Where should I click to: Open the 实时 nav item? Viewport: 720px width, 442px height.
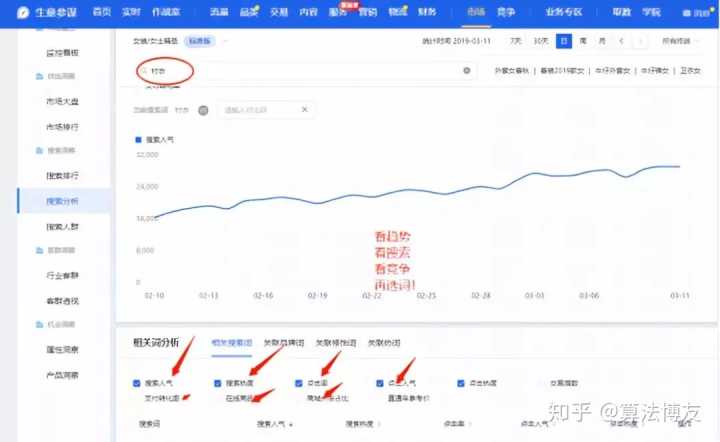pos(131,12)
